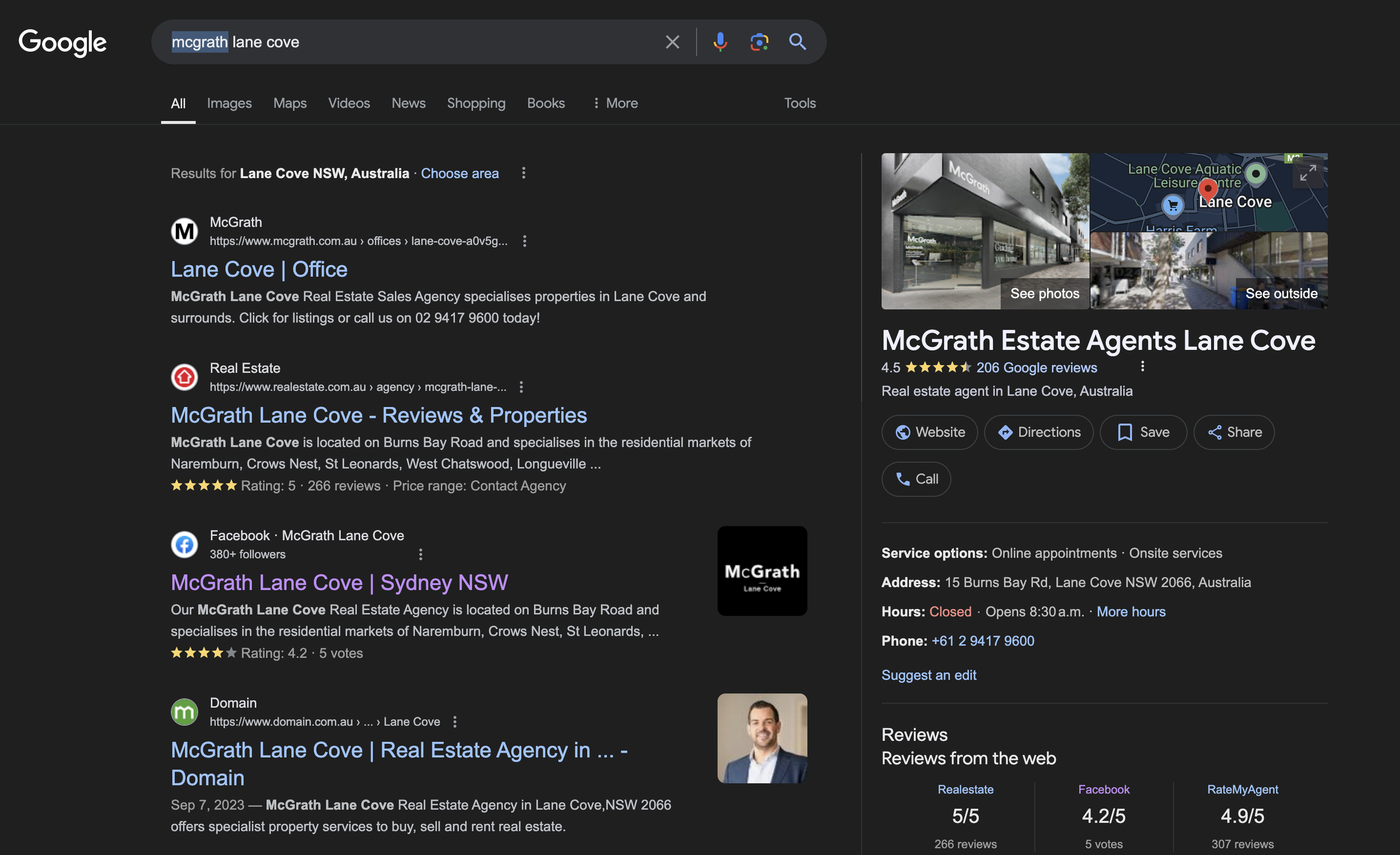The image size is (1400, 855).
Task: Open the three-dot menu on the McGrath result
Action: click(x=524, y=241)
